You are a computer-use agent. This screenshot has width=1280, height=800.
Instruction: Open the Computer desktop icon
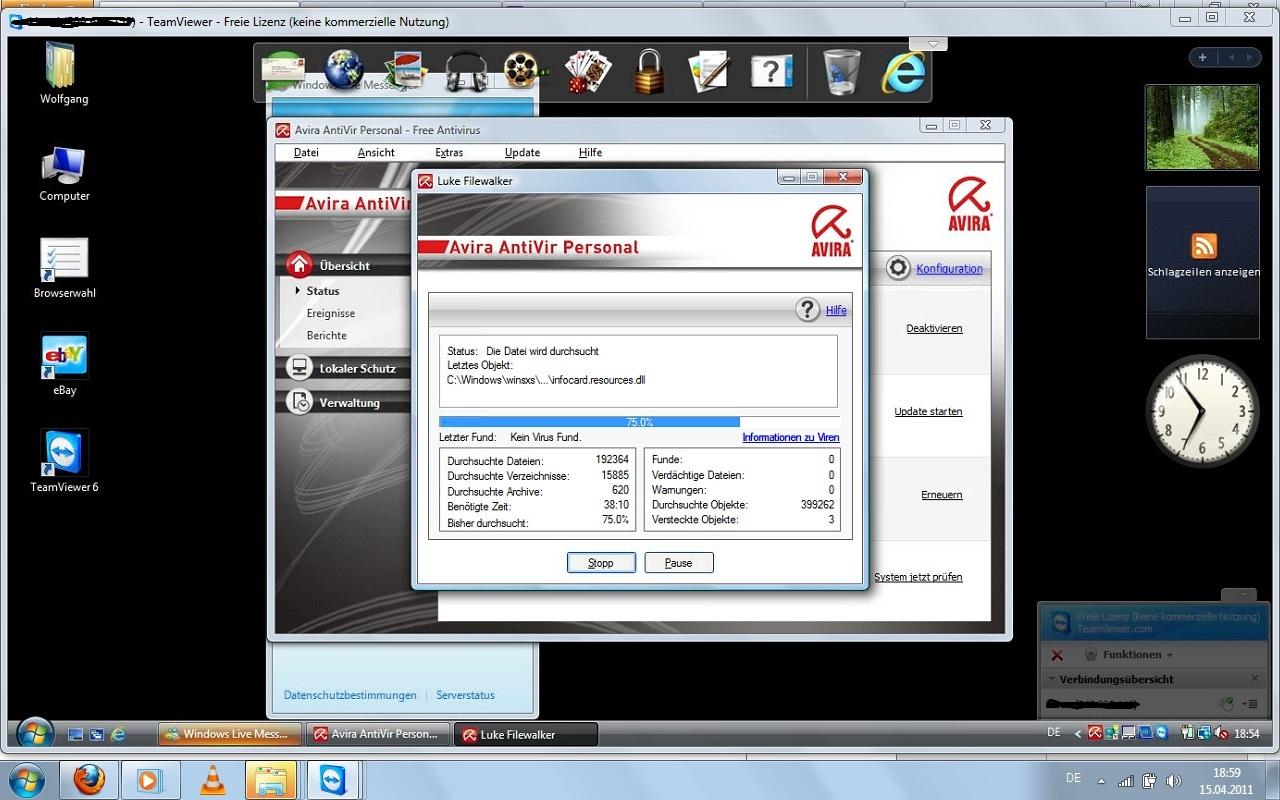[64, 173]
